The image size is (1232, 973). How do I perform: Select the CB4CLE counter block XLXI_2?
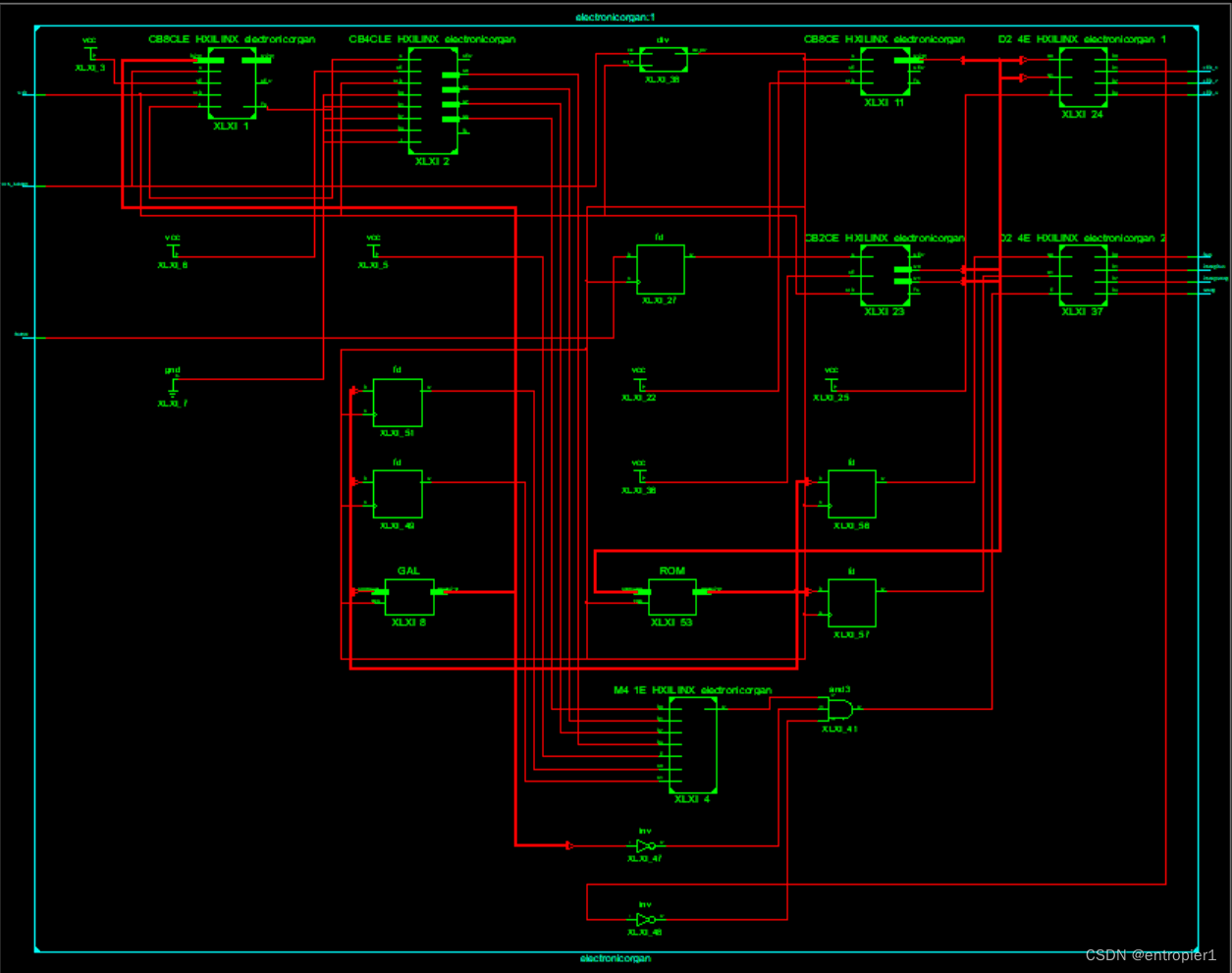point(433,101)
